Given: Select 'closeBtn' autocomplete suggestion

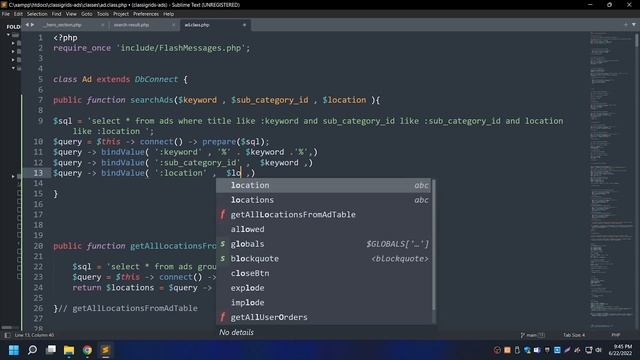Looking at the screenshot, I should (323, 273).
